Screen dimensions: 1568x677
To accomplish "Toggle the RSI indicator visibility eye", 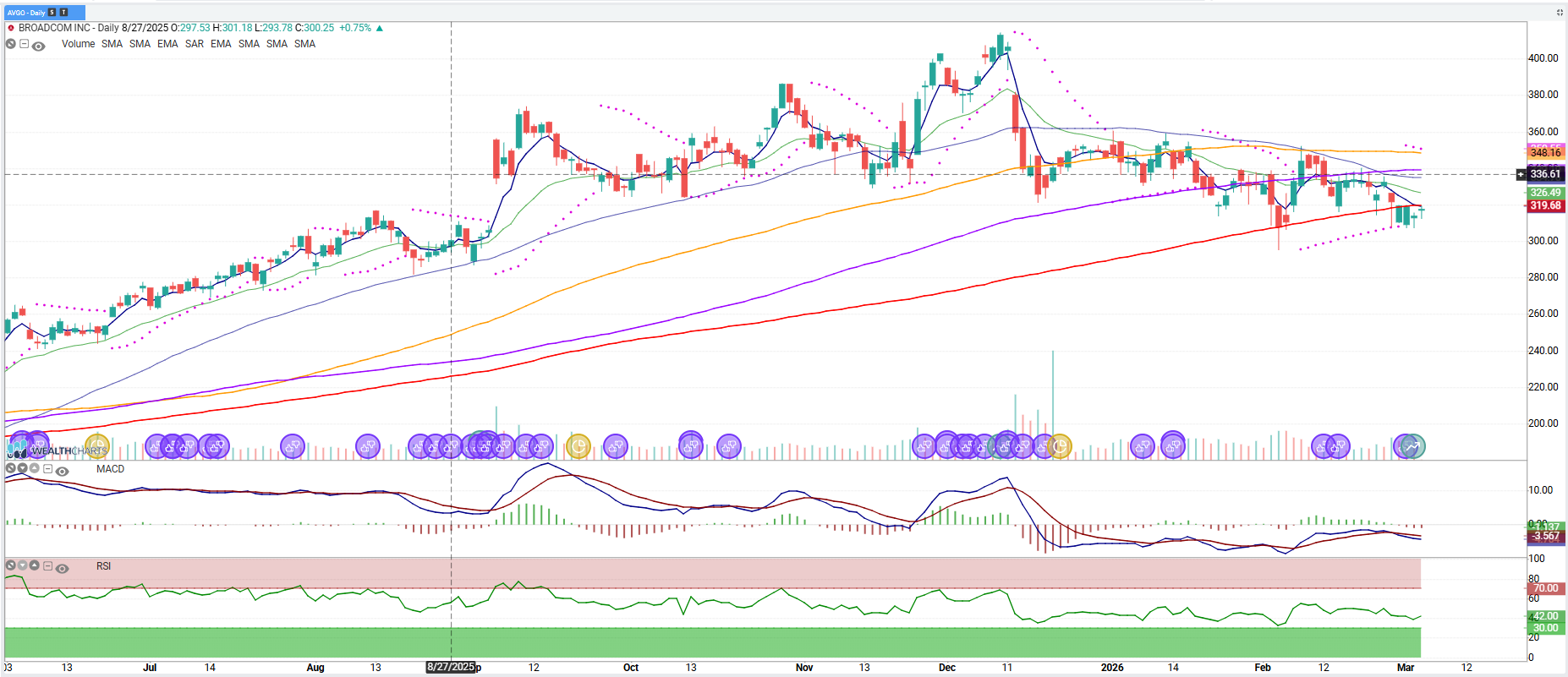I will point(62,568).
